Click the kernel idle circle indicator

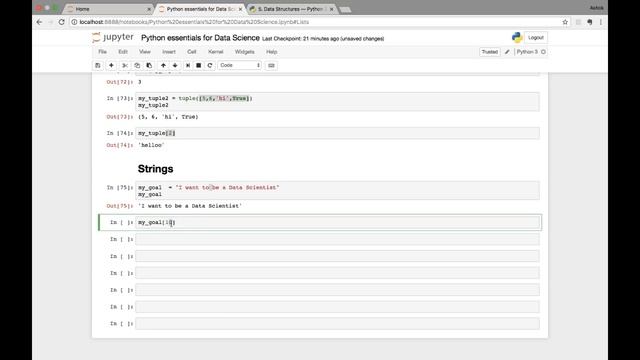(x=543, y=52)
